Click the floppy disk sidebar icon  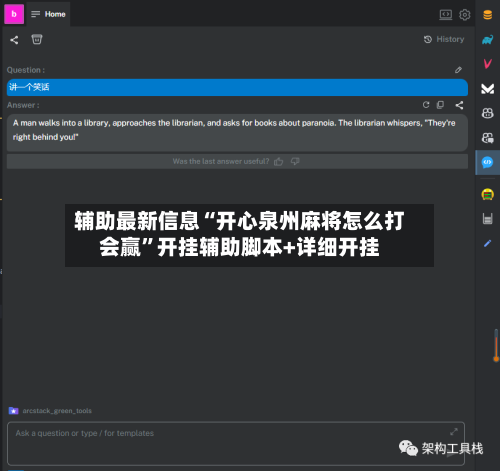tap(487, 219)
